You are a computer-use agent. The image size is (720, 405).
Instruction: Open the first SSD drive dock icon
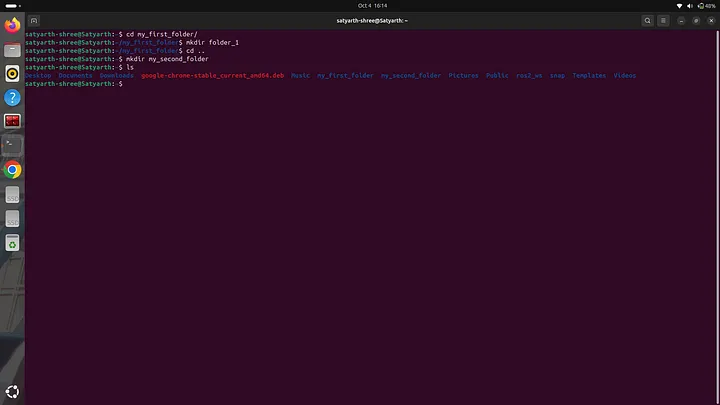pos(12,195)
